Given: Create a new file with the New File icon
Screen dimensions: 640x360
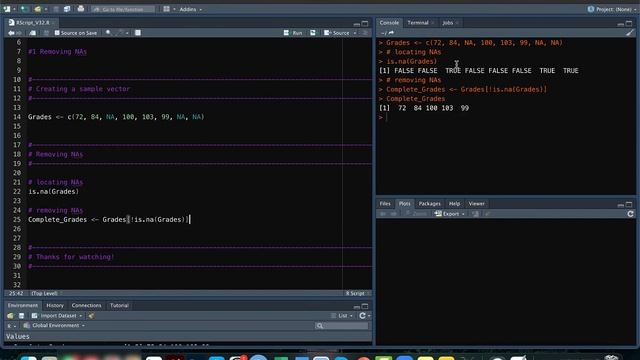Looking at the screenshot, I should (7, 9).
